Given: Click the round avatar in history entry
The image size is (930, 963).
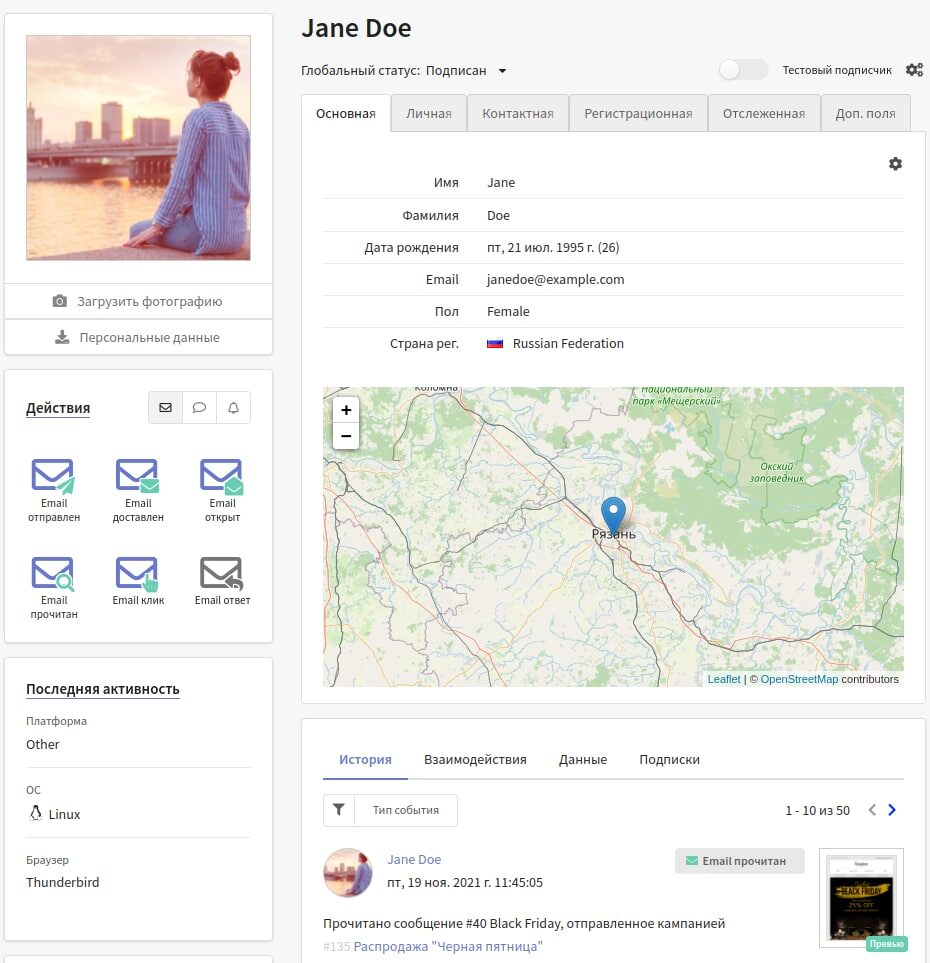Looking at the screenshot, I should coord(348,873).
